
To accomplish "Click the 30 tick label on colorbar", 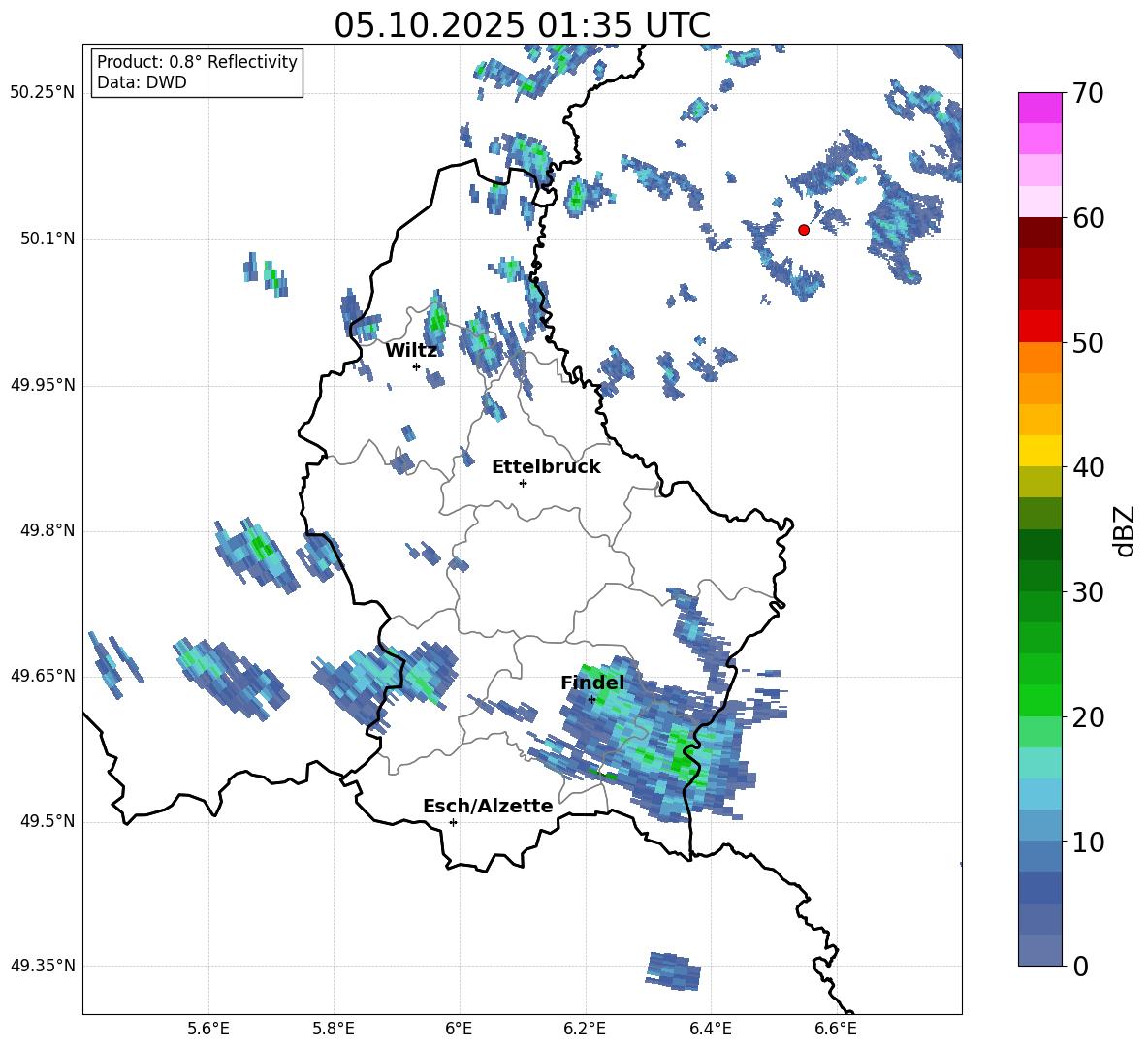I will [x=1088, y=592].
